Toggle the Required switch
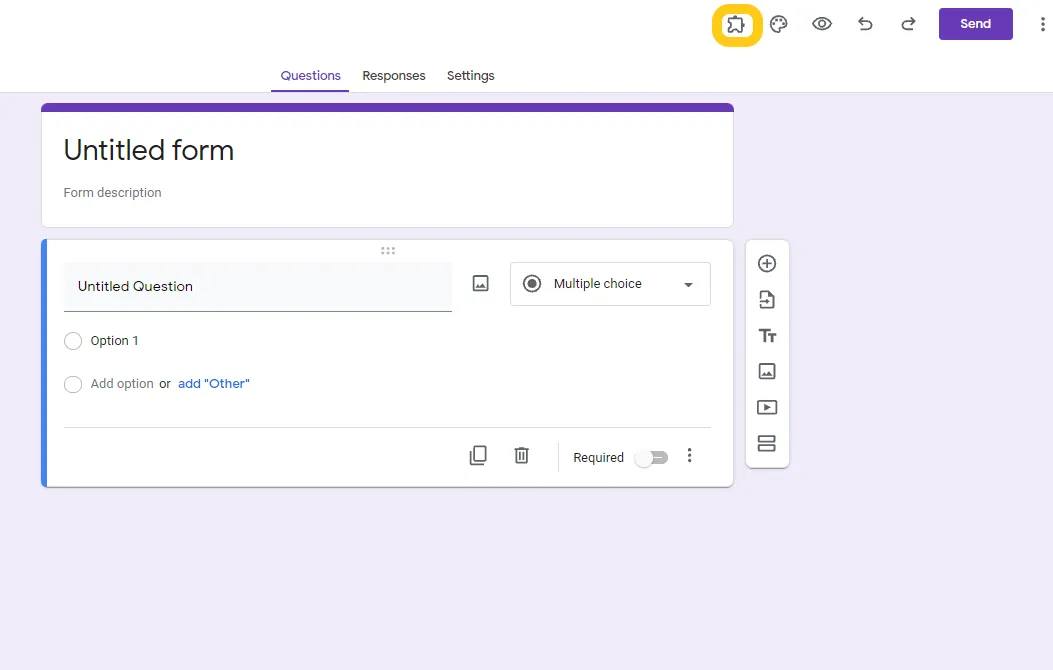Screen dimensions: 1053x670 click(x=651, y=458)
